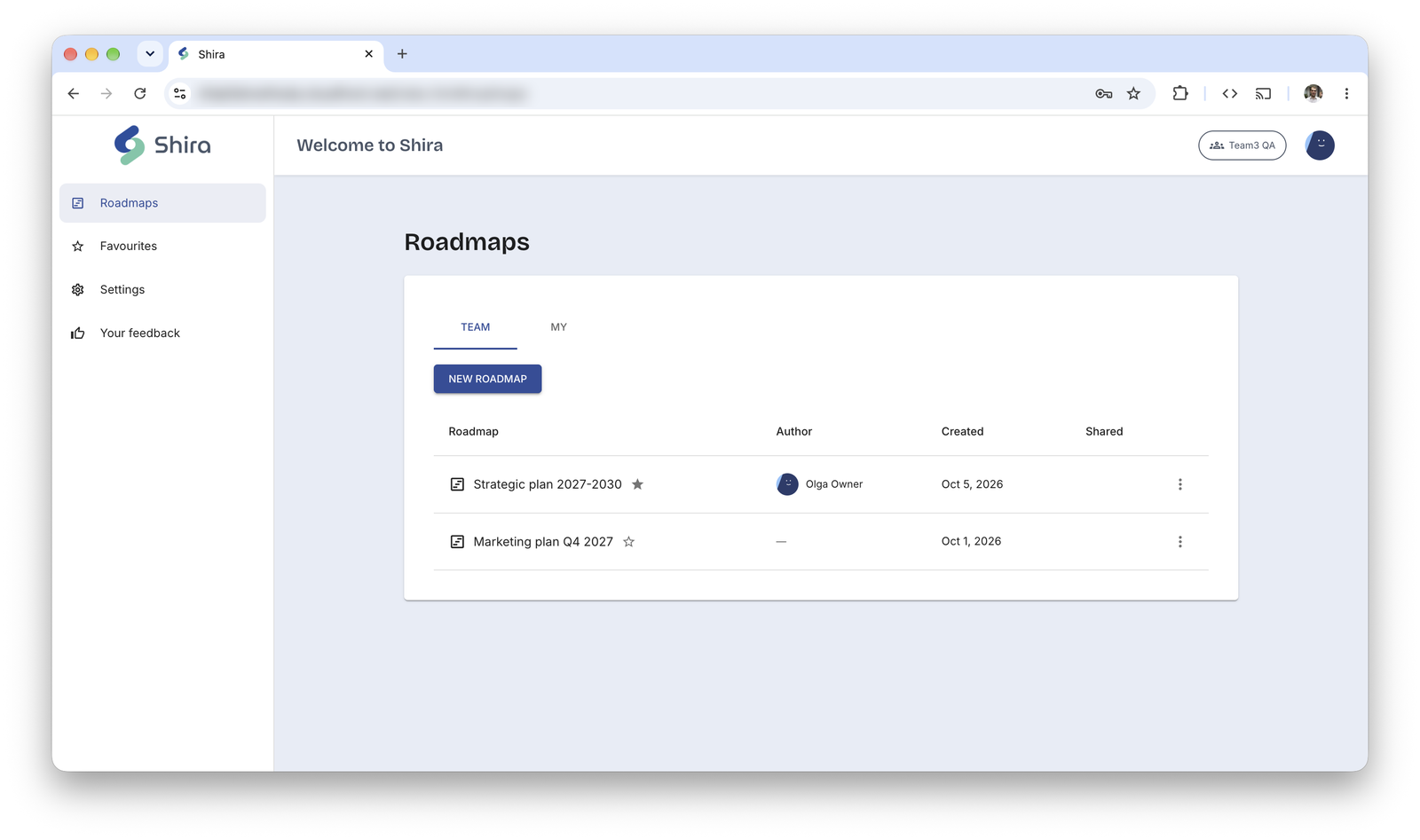
Task: Click the Settings gear icon in sidebar
Action: pos(78,290)
